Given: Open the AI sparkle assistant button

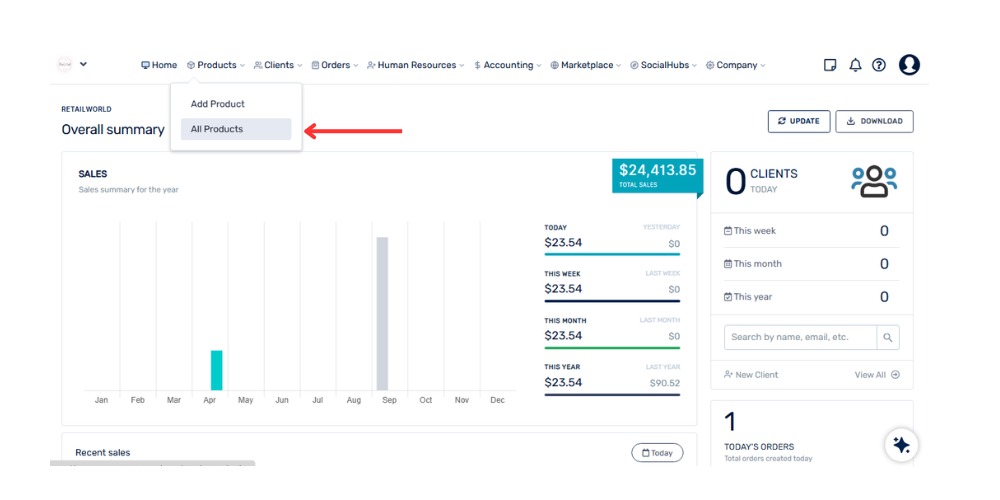Looking at the screenshot, I should 901,445.
